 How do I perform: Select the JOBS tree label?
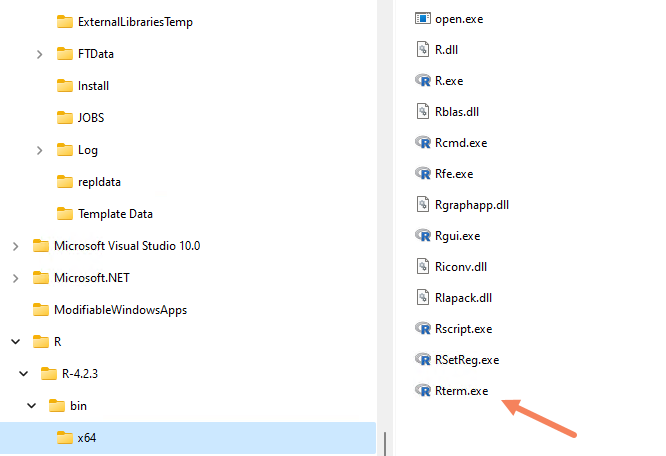[x=91, y=118]
